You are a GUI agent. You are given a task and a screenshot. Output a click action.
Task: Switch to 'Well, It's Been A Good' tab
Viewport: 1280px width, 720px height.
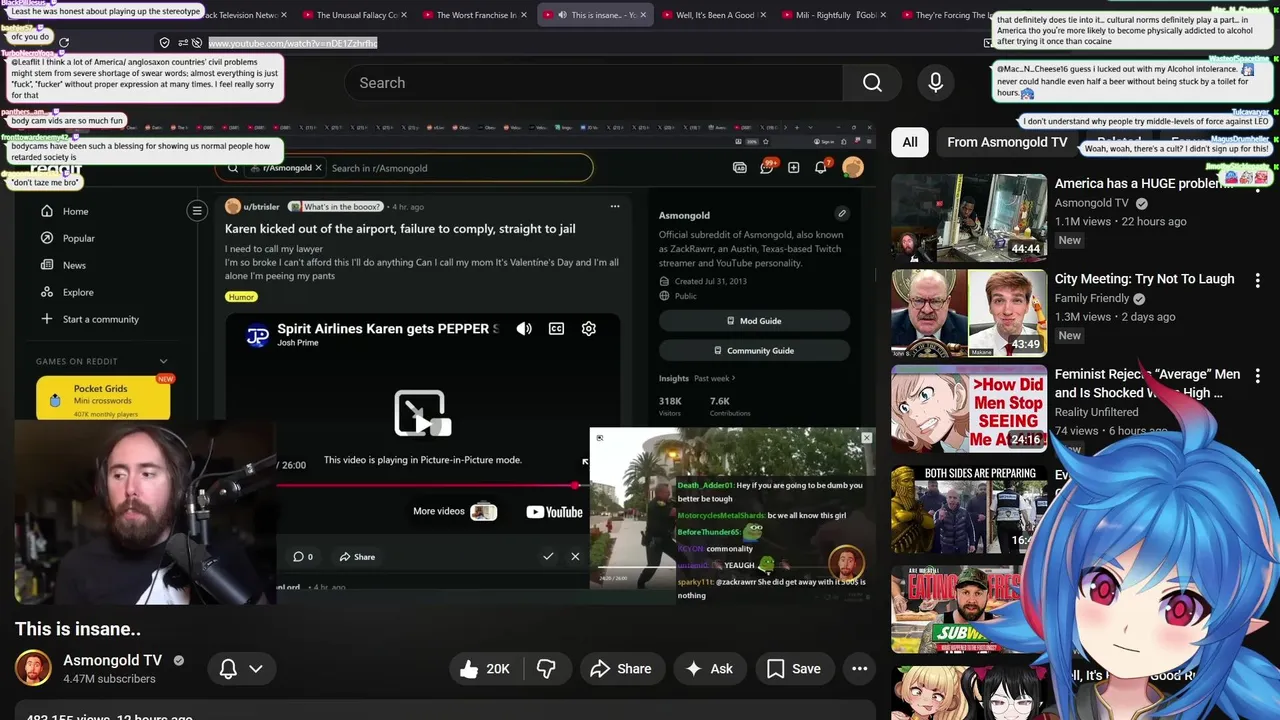pyautogui.click(x=715, y=15)
